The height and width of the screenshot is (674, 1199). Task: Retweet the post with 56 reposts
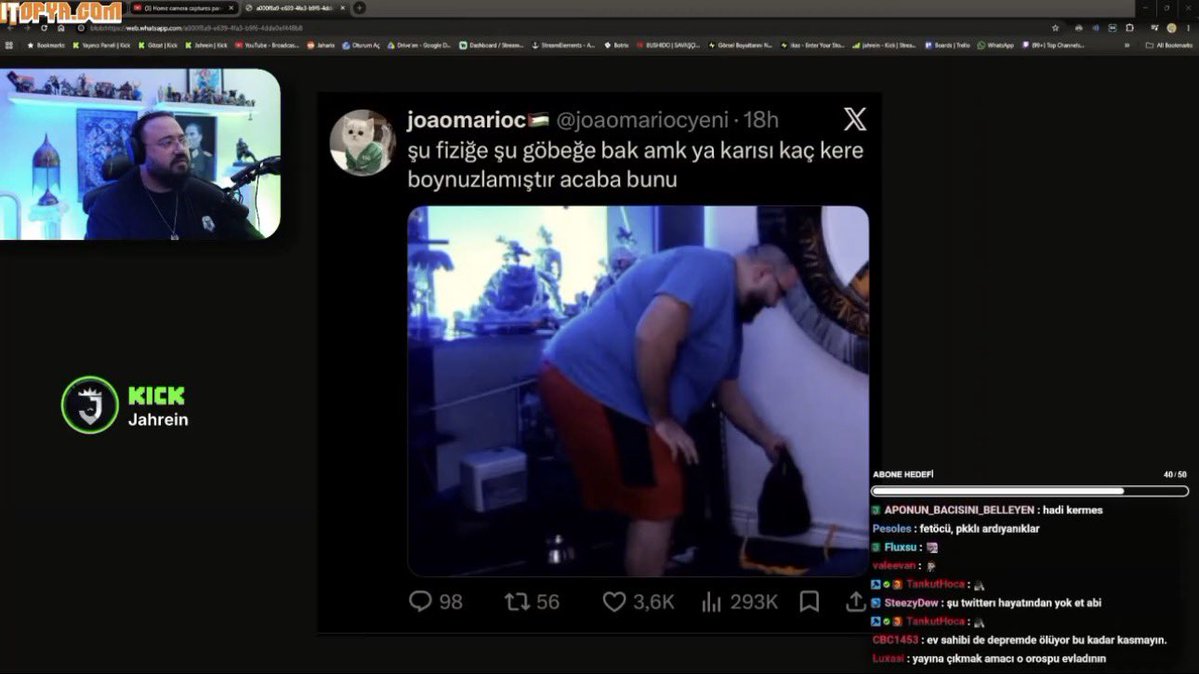pyautogui.click(x=532, y=601)
